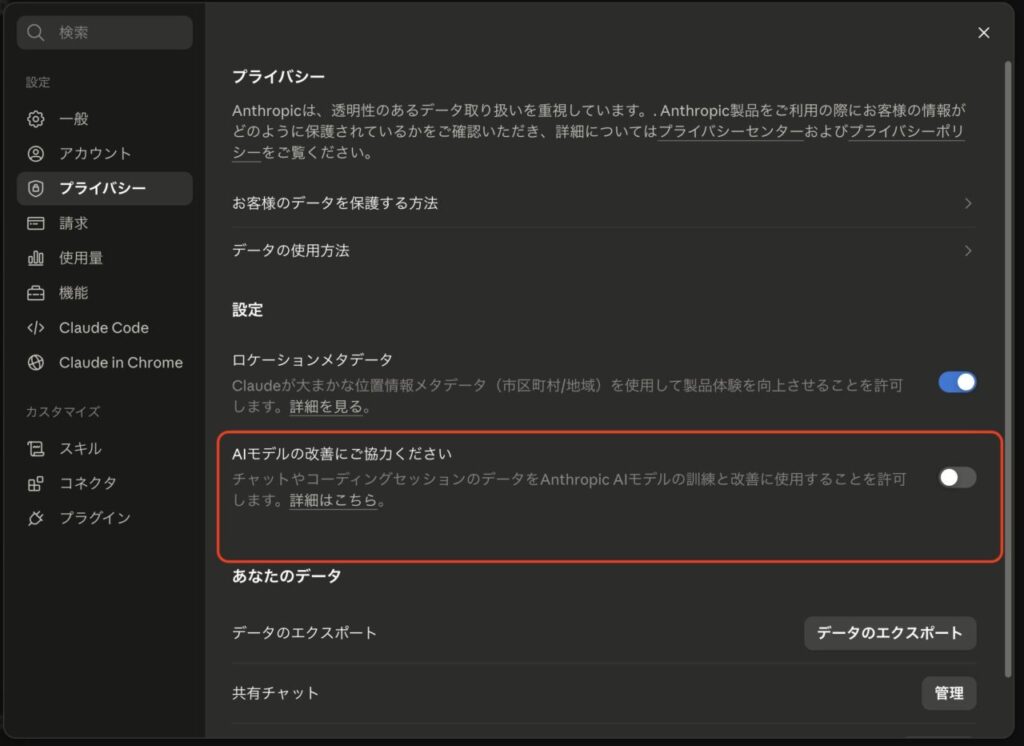
Task: Click the gear icon beside 一般
Action: [36, 119]
